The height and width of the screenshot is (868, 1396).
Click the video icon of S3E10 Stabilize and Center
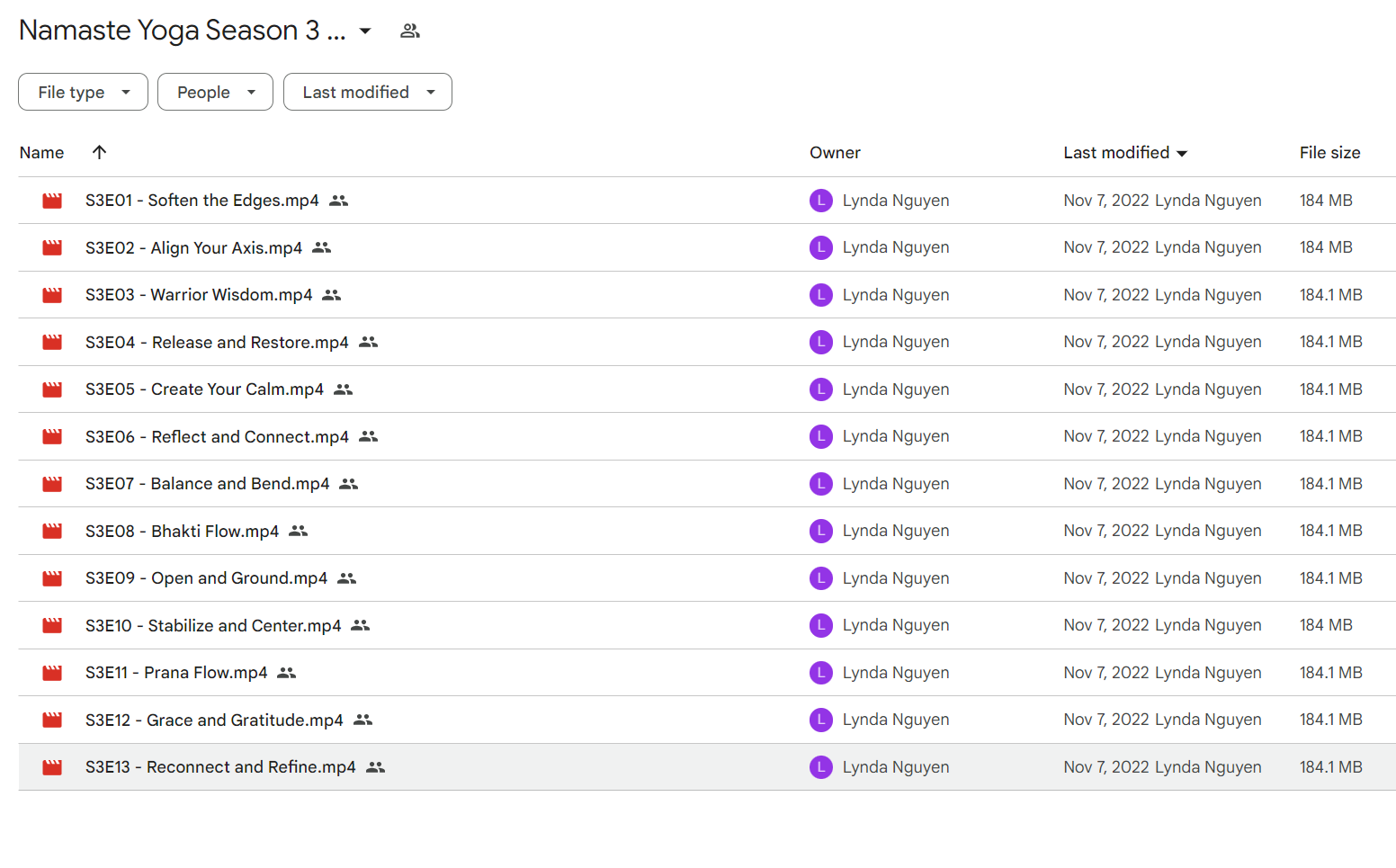52,625
